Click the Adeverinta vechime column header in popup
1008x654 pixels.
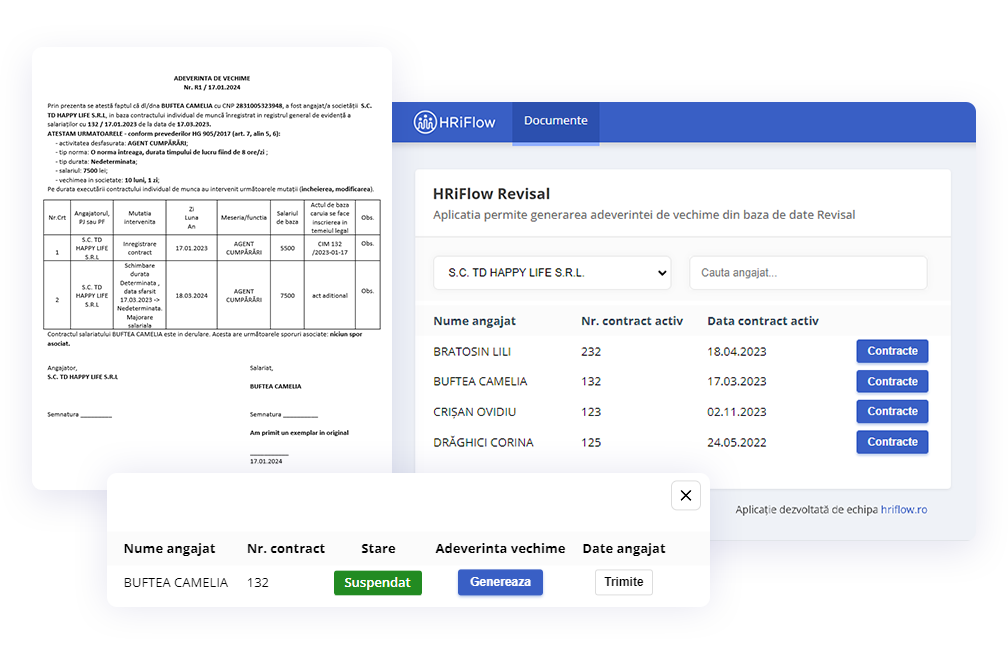[x=500, y=549]
